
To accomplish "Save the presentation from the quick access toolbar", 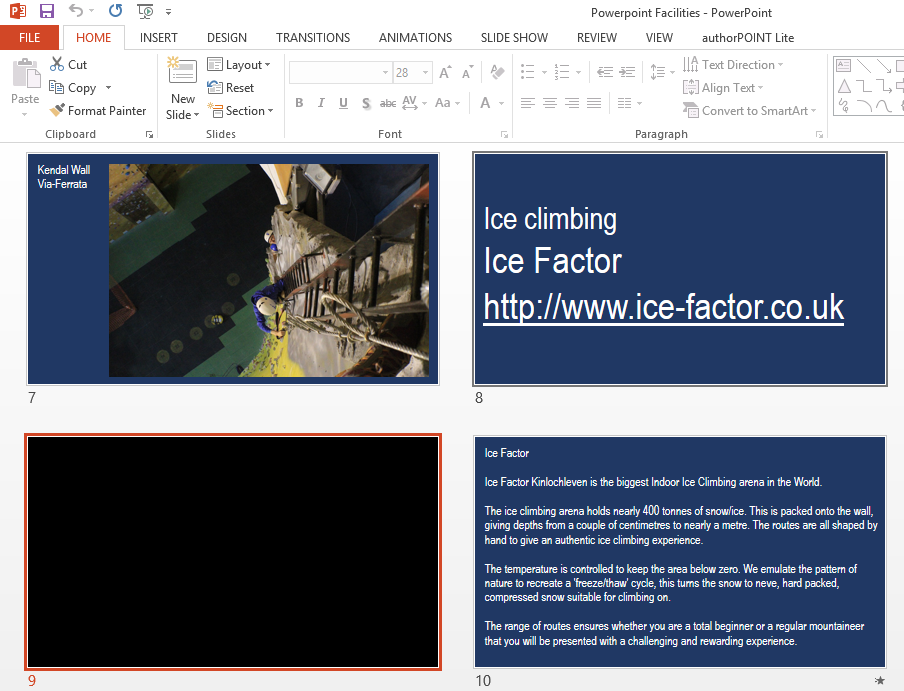I will click(46, 10).
